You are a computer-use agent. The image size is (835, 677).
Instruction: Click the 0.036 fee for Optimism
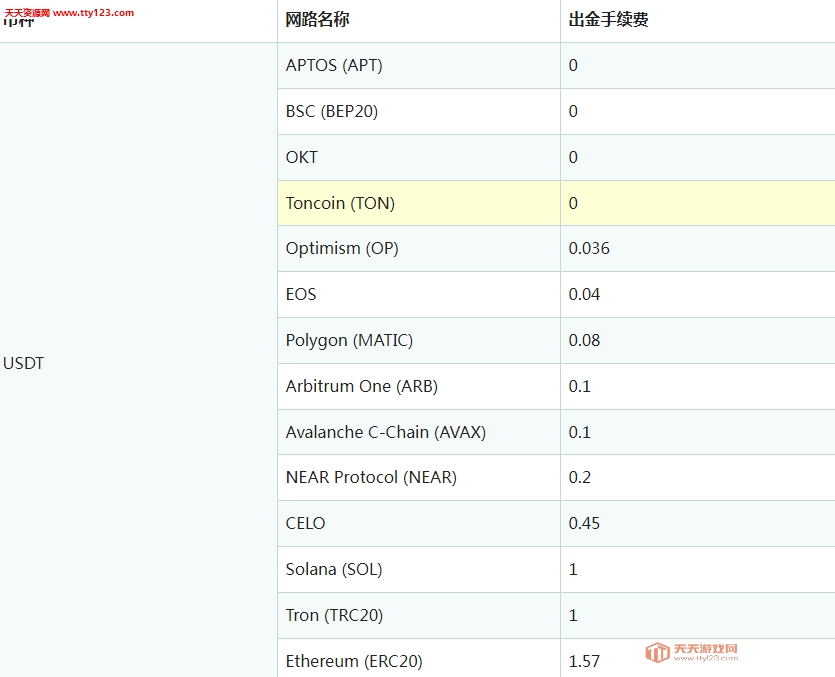click(589, 249)
